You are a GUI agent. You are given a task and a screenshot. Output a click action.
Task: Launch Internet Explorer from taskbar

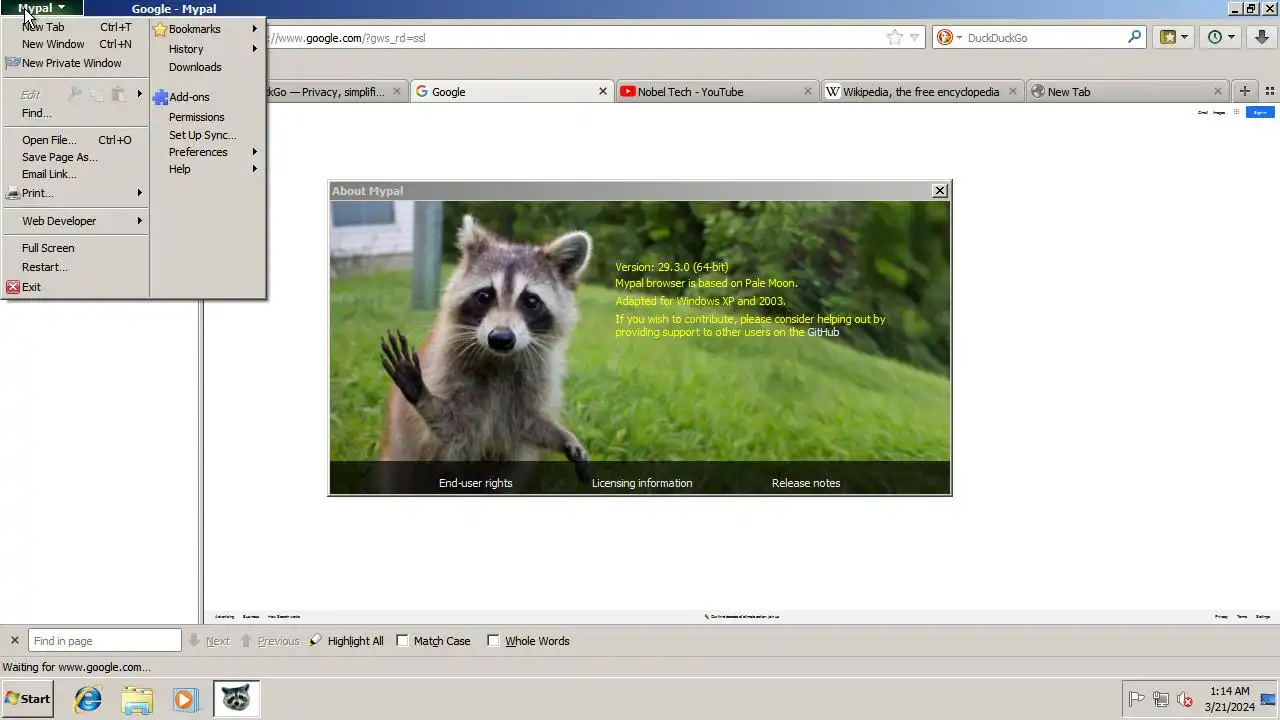pyautogui.click(x=88, y=699)
